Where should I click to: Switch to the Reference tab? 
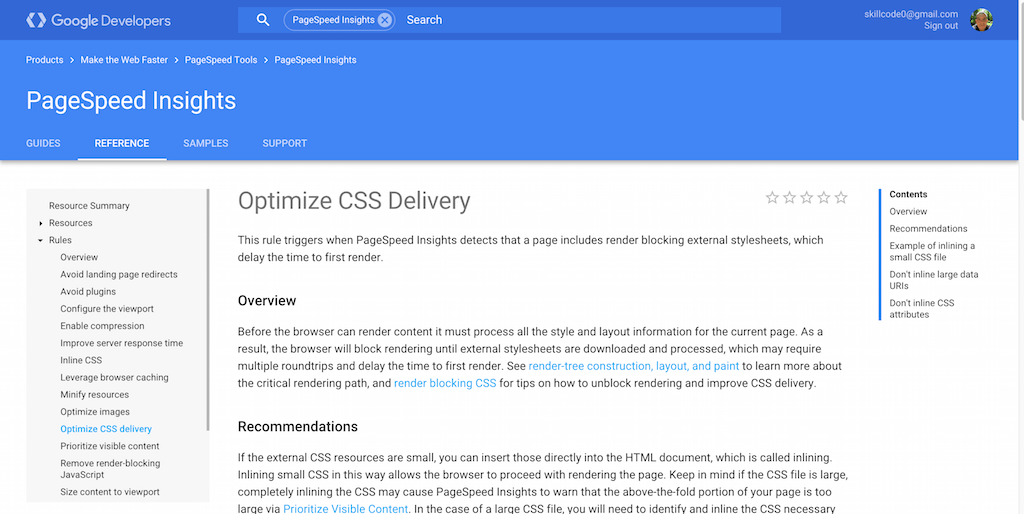pos(122,143)
